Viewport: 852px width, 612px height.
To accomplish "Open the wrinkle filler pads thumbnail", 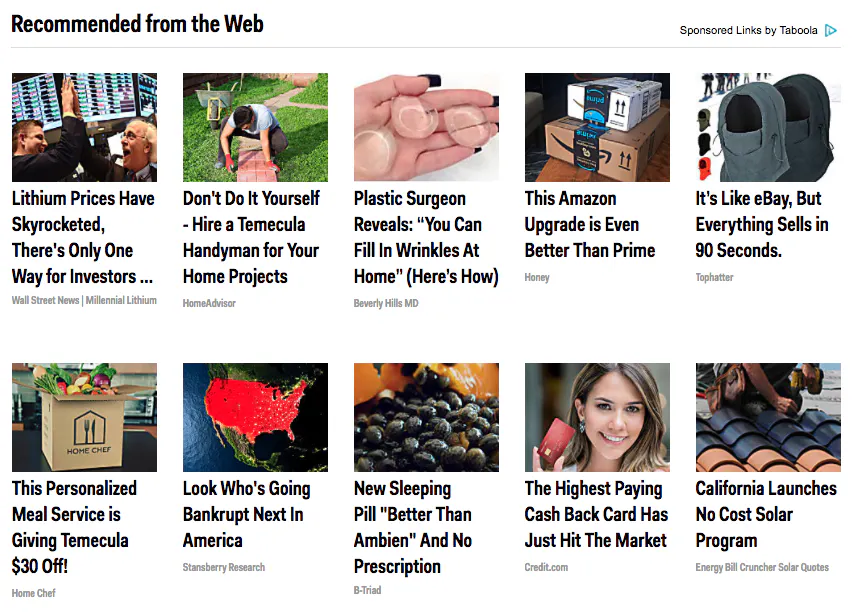I will coord(426,127).
